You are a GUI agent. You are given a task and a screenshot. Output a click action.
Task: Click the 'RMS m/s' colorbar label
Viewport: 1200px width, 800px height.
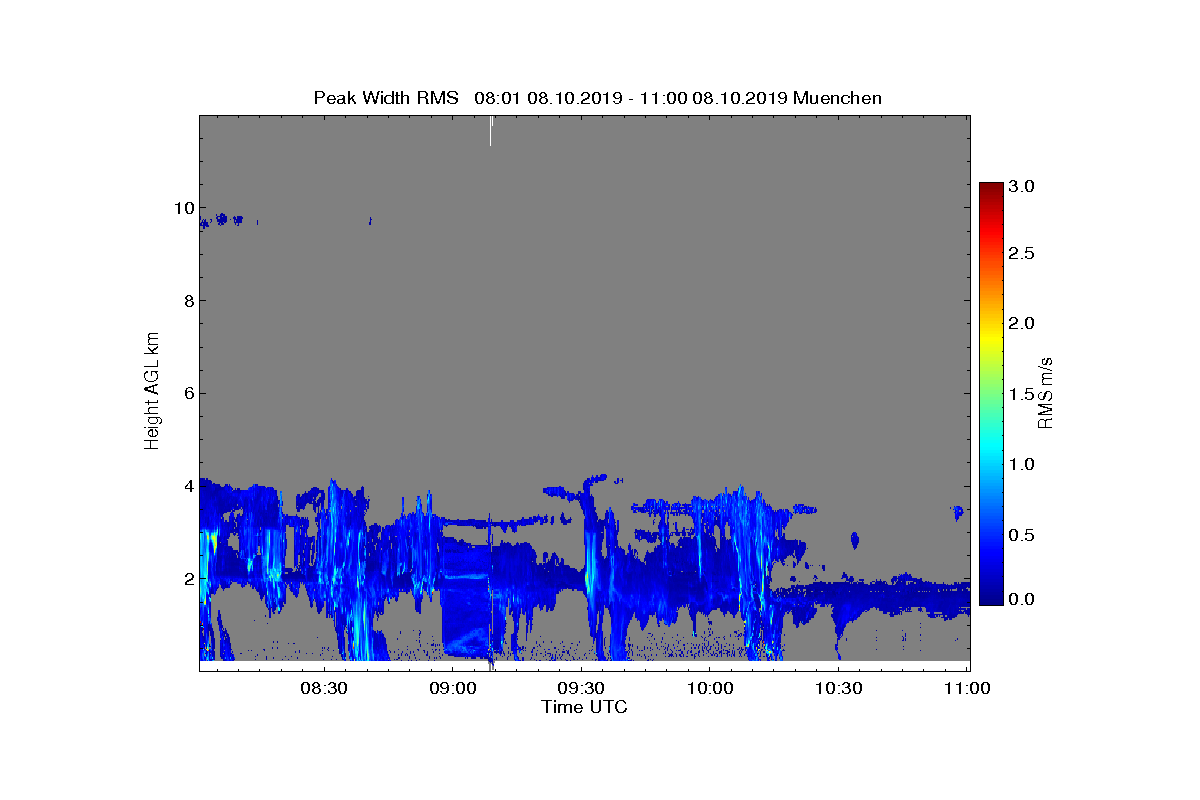tap(1047, 393)
